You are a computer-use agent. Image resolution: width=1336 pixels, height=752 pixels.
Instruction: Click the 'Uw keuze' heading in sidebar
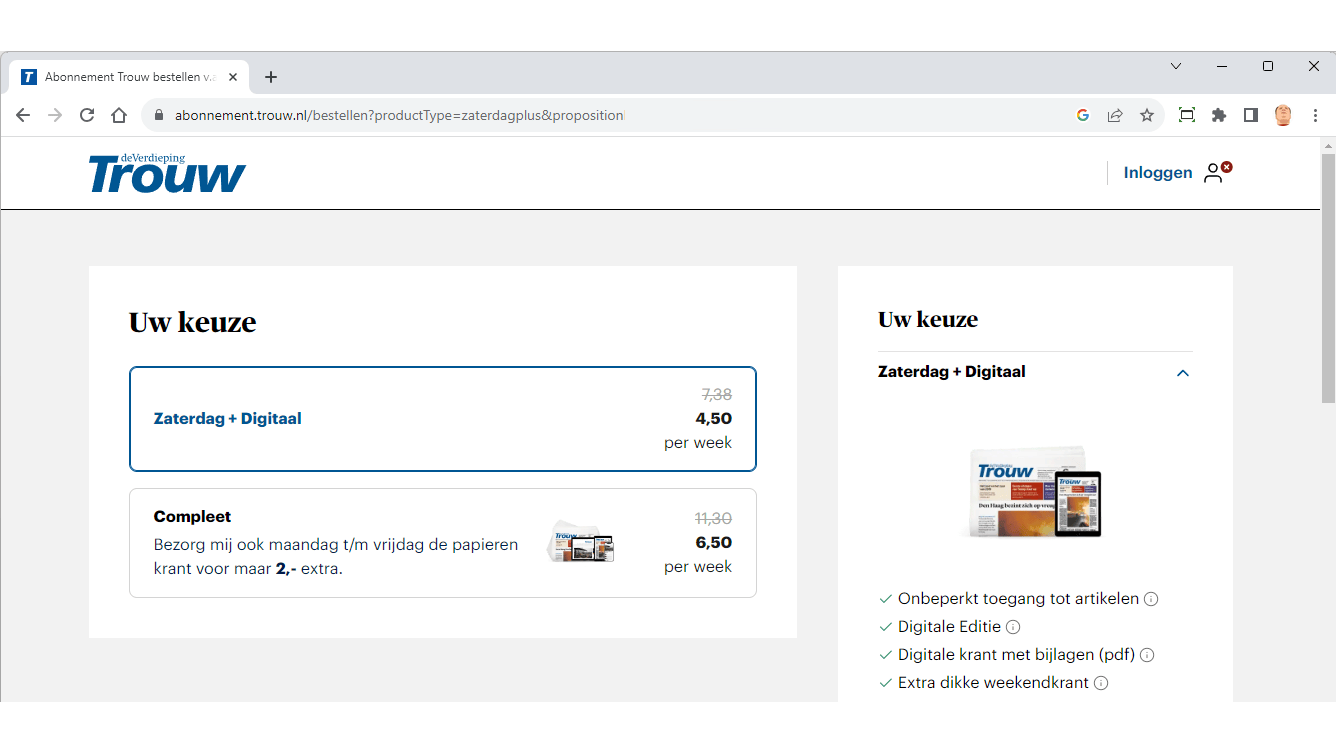pyautogui.click(x=928, y=320)
